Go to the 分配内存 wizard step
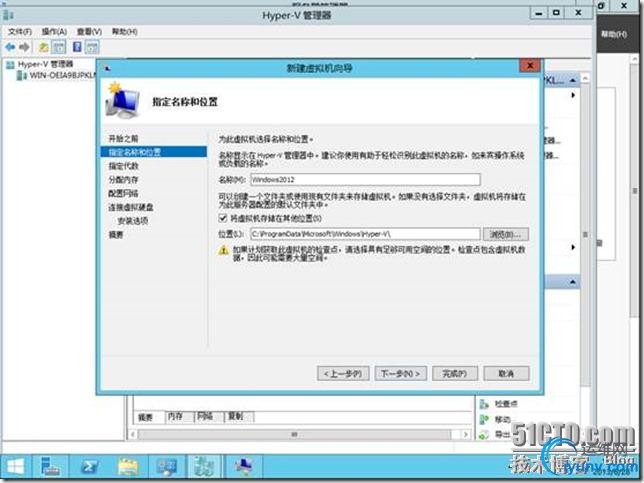644x483 pixels. pos(123,179)
